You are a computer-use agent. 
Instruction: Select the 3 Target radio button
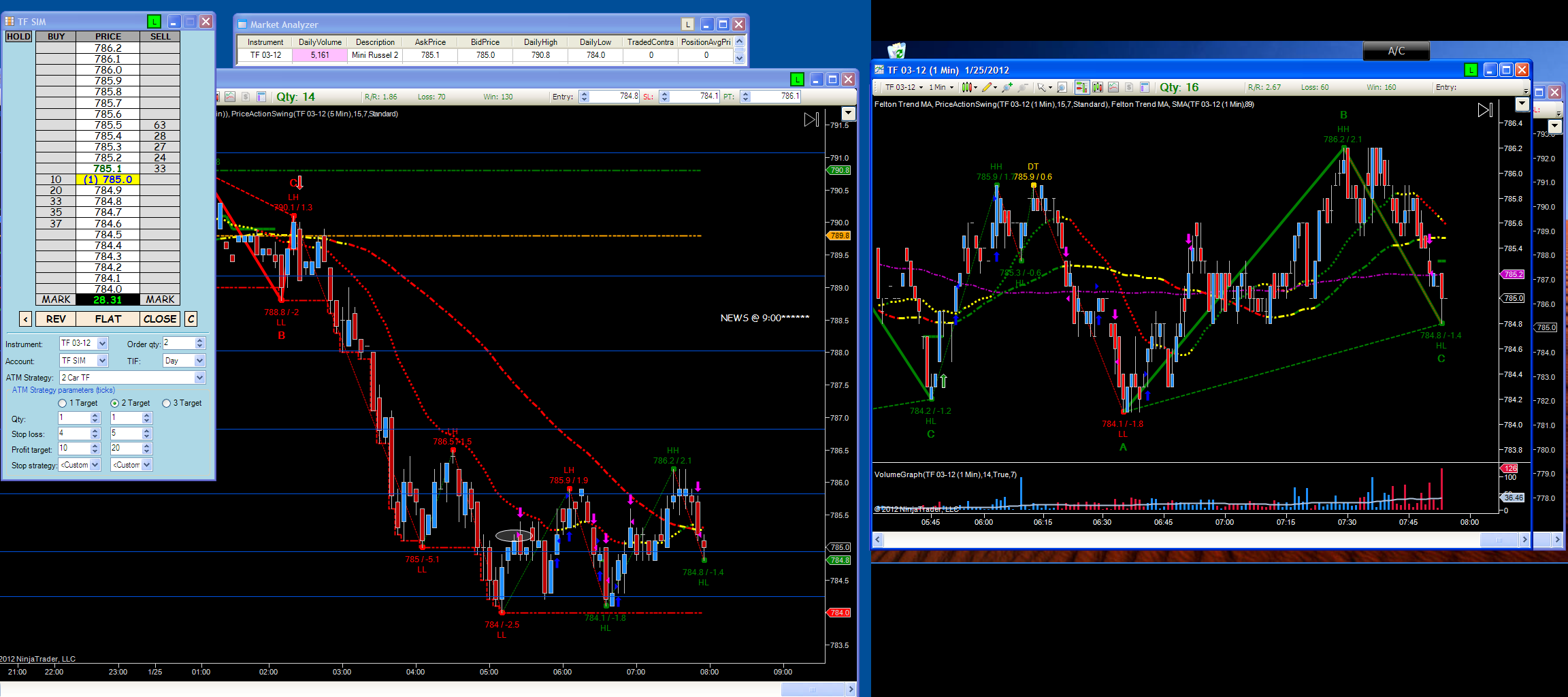tap(166, 404)
